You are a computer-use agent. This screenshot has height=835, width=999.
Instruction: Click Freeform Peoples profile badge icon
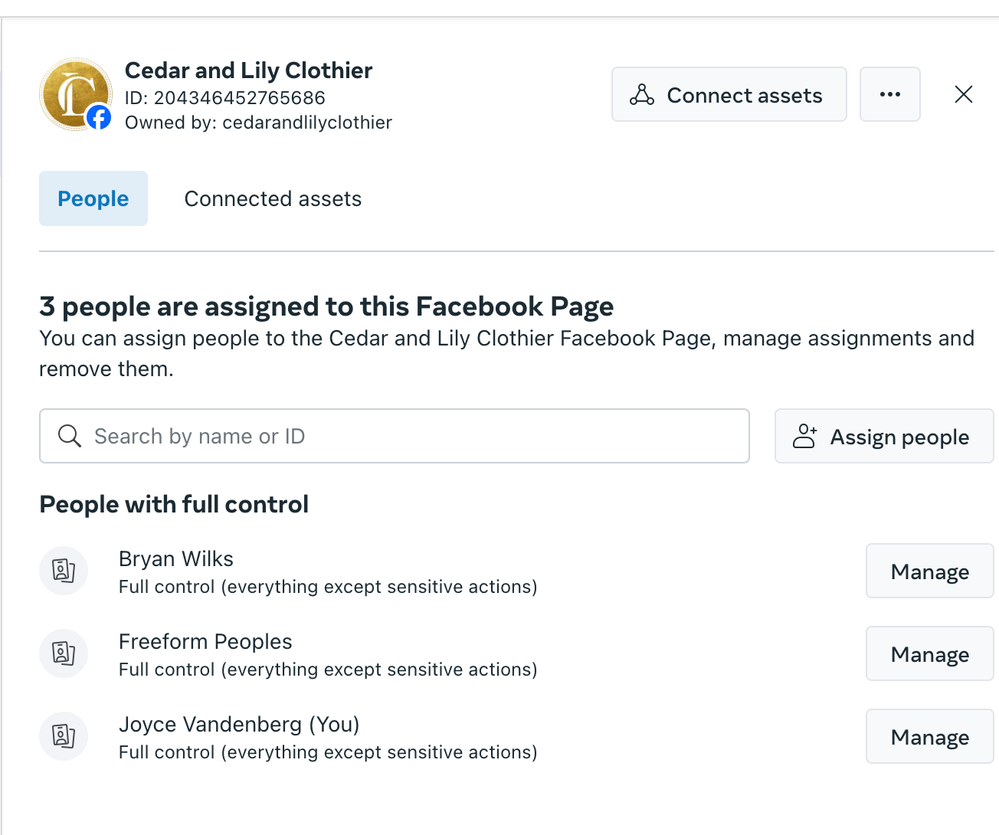[64, 654]
